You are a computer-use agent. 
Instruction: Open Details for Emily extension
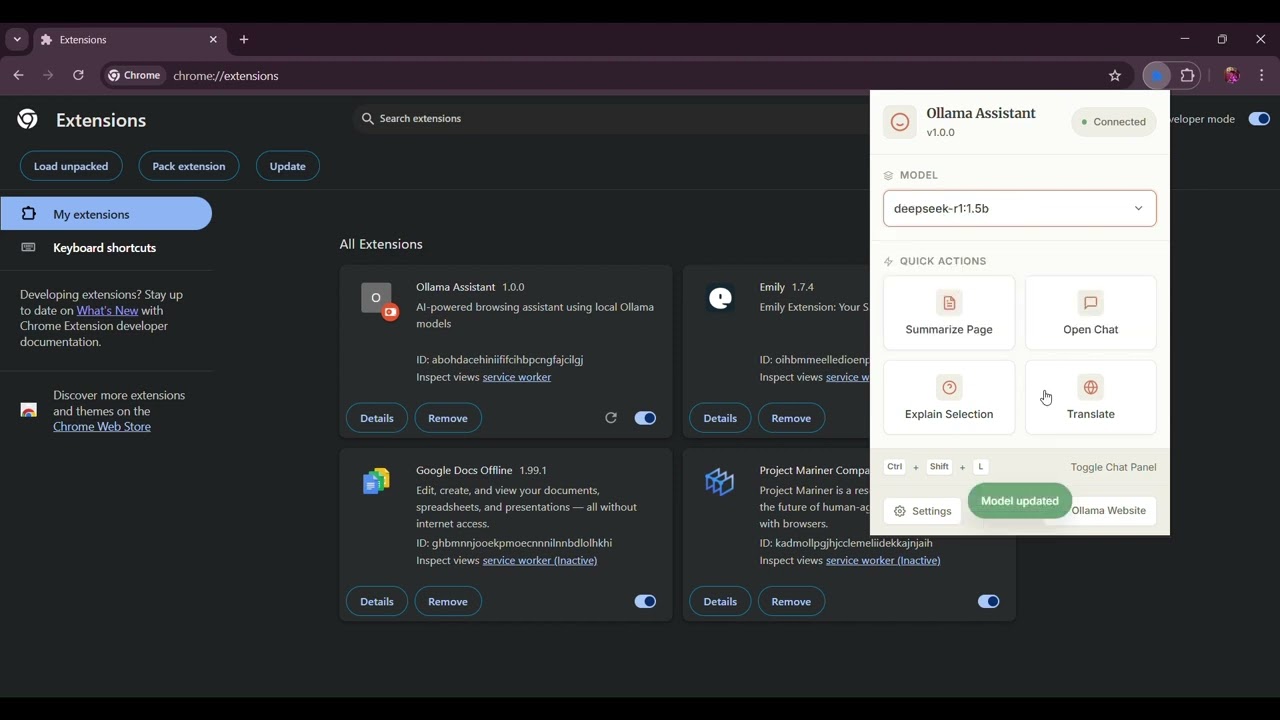[x=720, y=418]
